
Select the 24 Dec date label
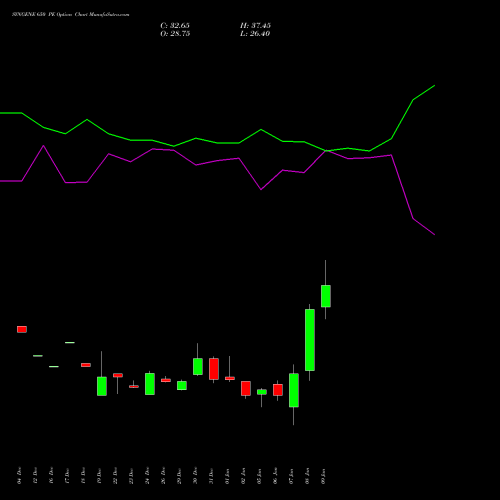point(147,475)
